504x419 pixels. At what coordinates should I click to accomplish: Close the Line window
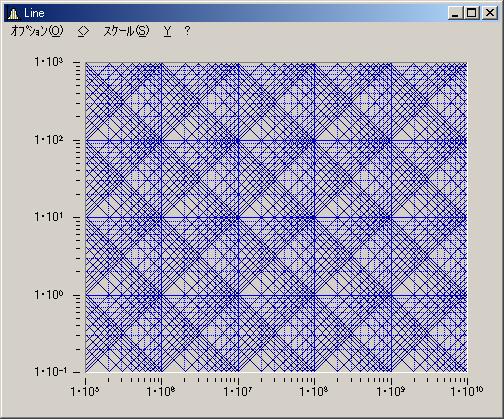click(x=490, y=13)
